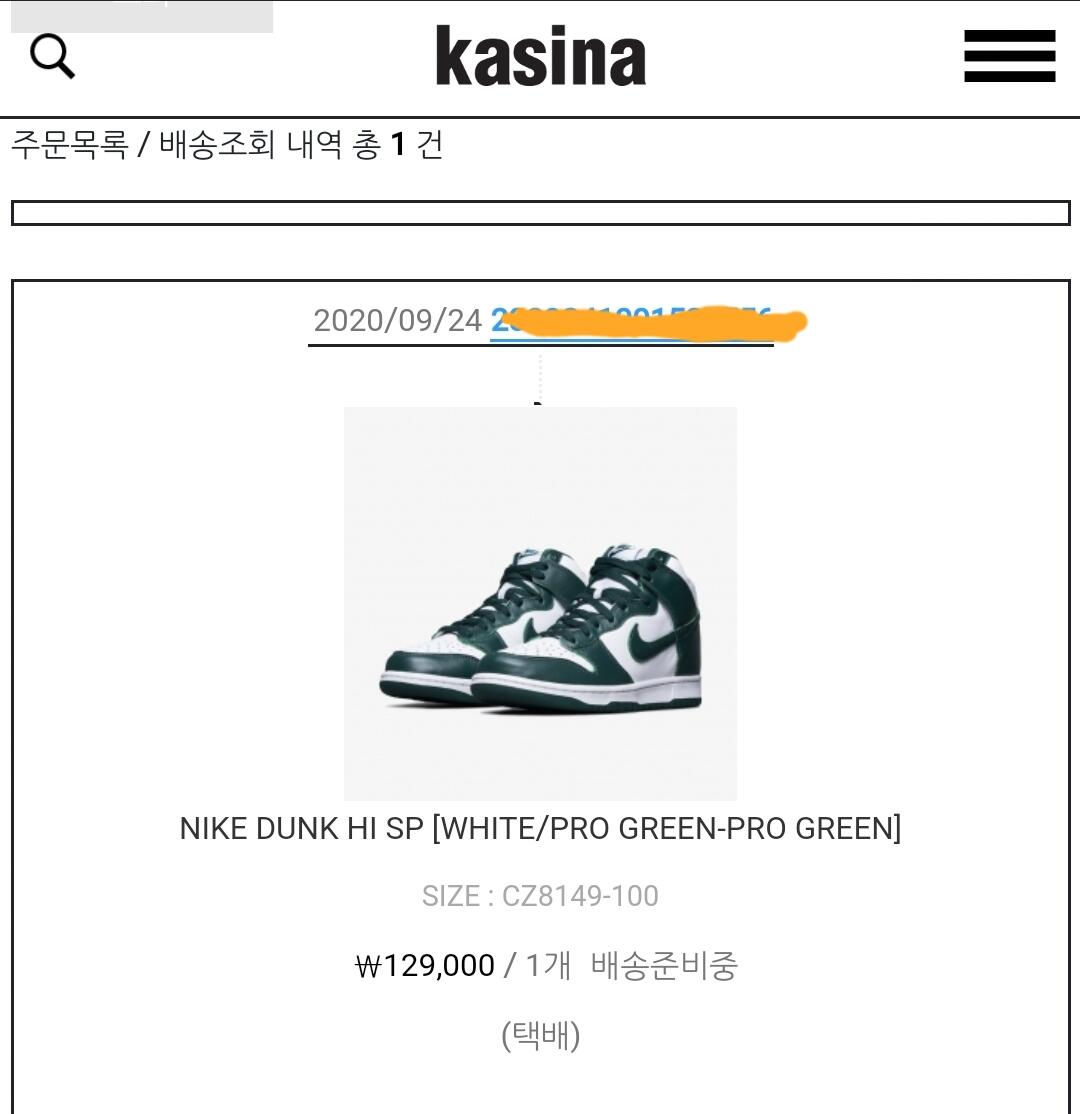Image resolution: width=1080 pixels, height=1114 pixels.
Task: Click the empty bordered bar below heading
Action: click(541, 213)
